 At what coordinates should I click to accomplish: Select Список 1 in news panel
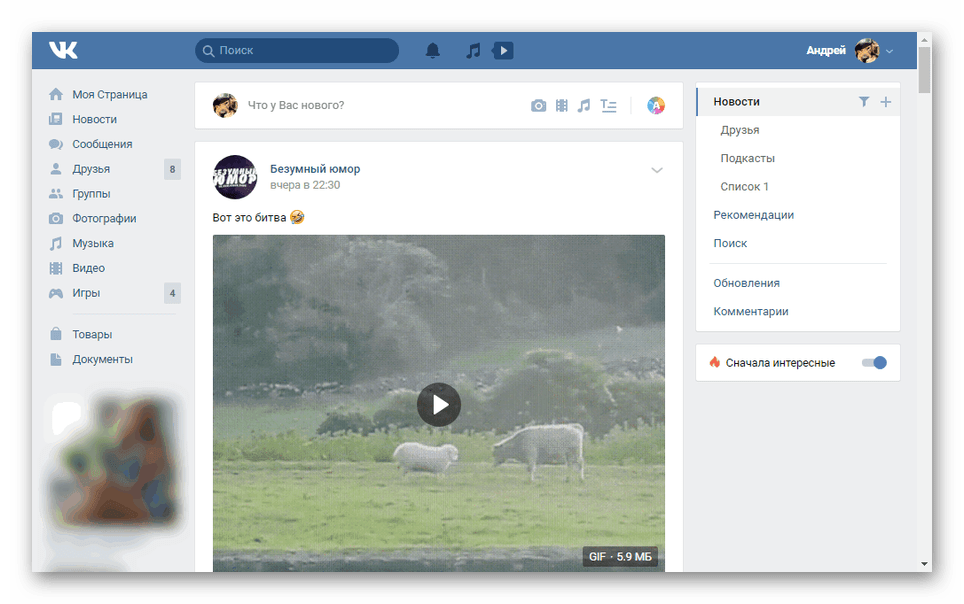tap(745, 186)
